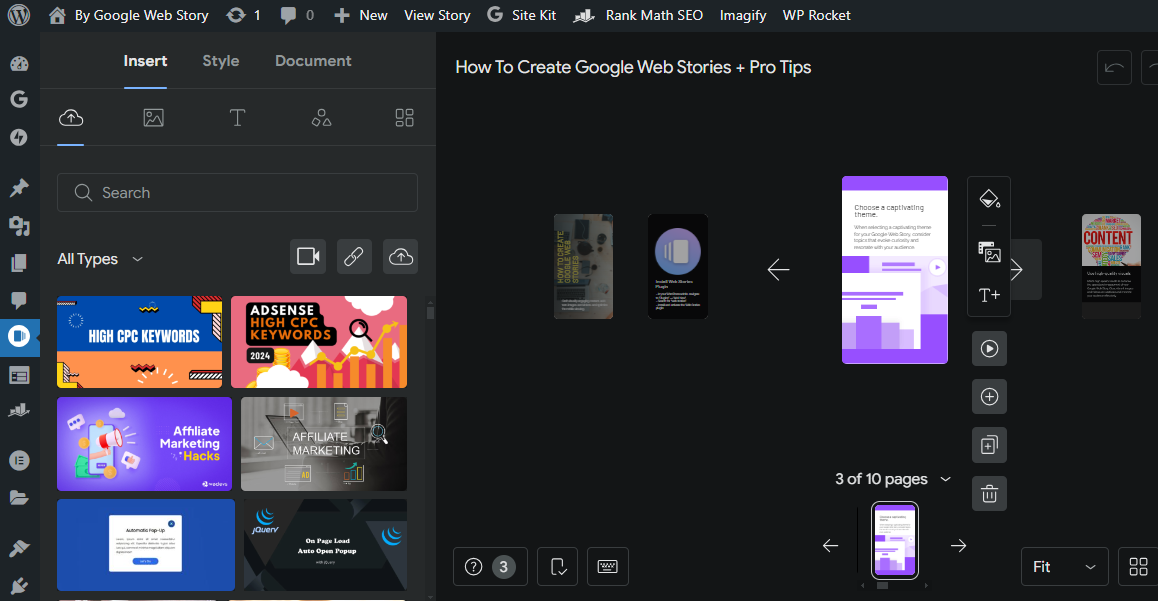This screenshot has width=1158, height=601.
Task: Click the video recording button in media panel
Action: click(x=308, y=256)
